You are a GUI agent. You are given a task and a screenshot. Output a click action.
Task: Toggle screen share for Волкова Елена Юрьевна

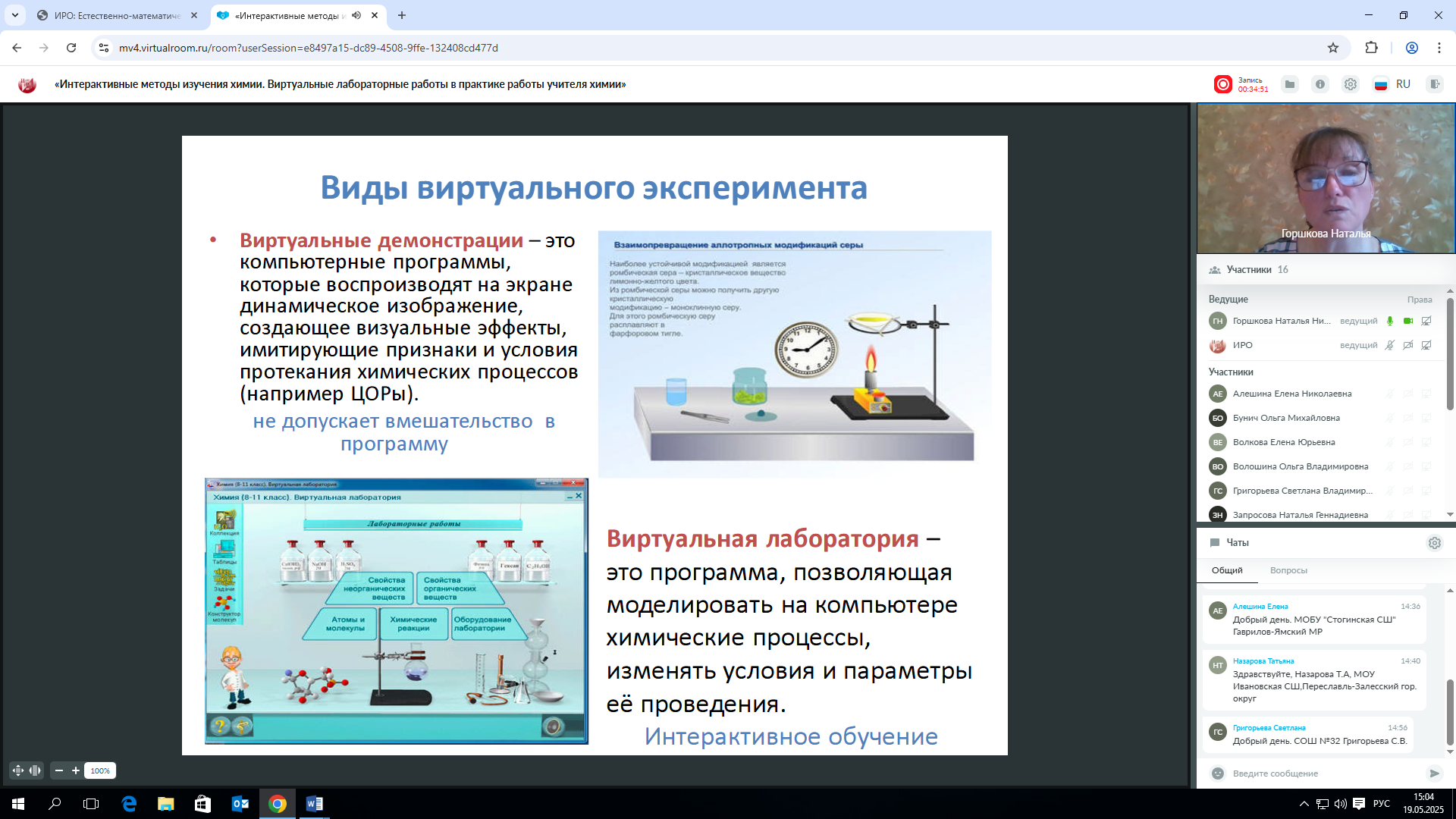click(1426, 442)
